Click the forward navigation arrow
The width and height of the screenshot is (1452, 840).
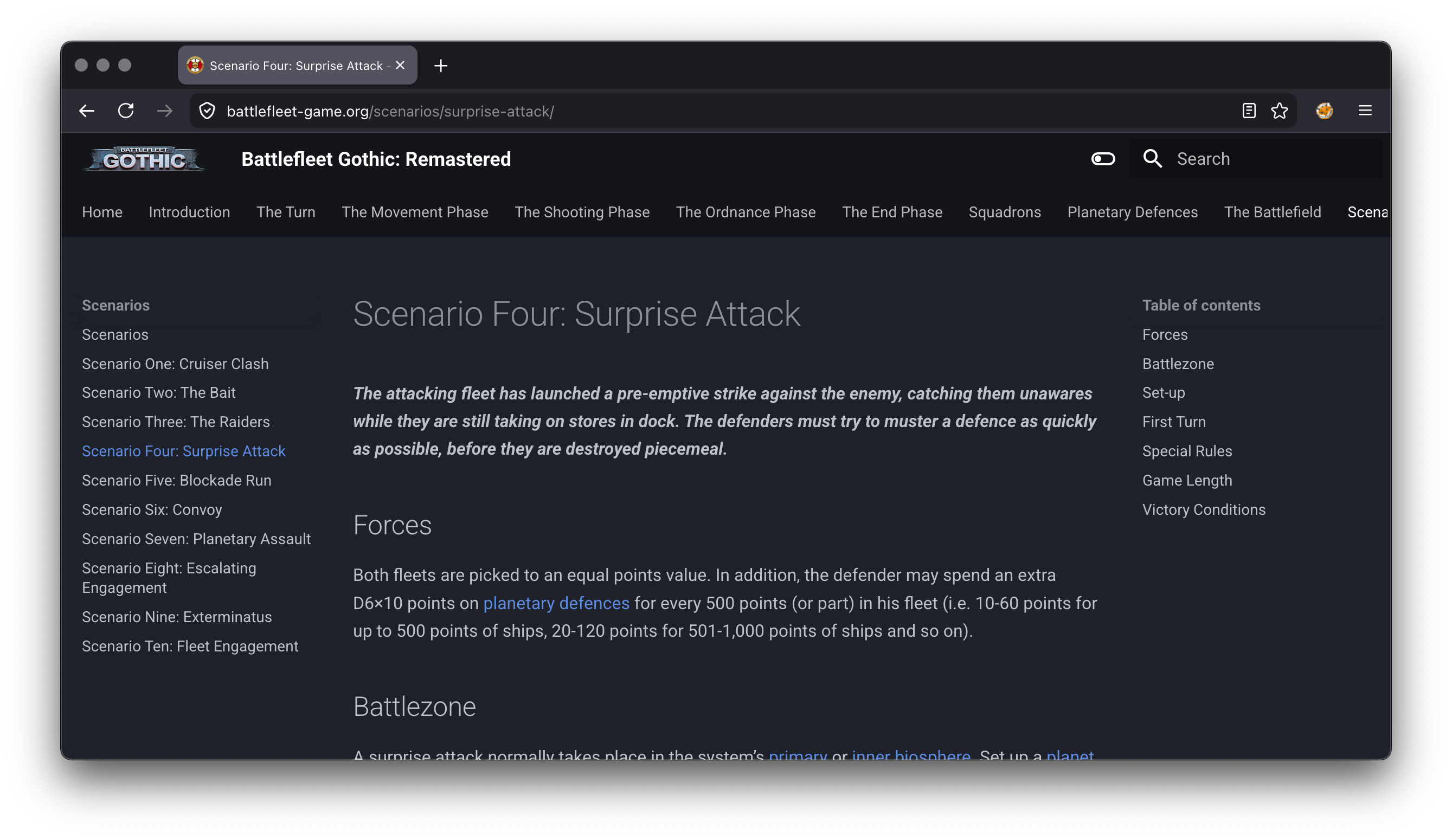pos(165,111)
